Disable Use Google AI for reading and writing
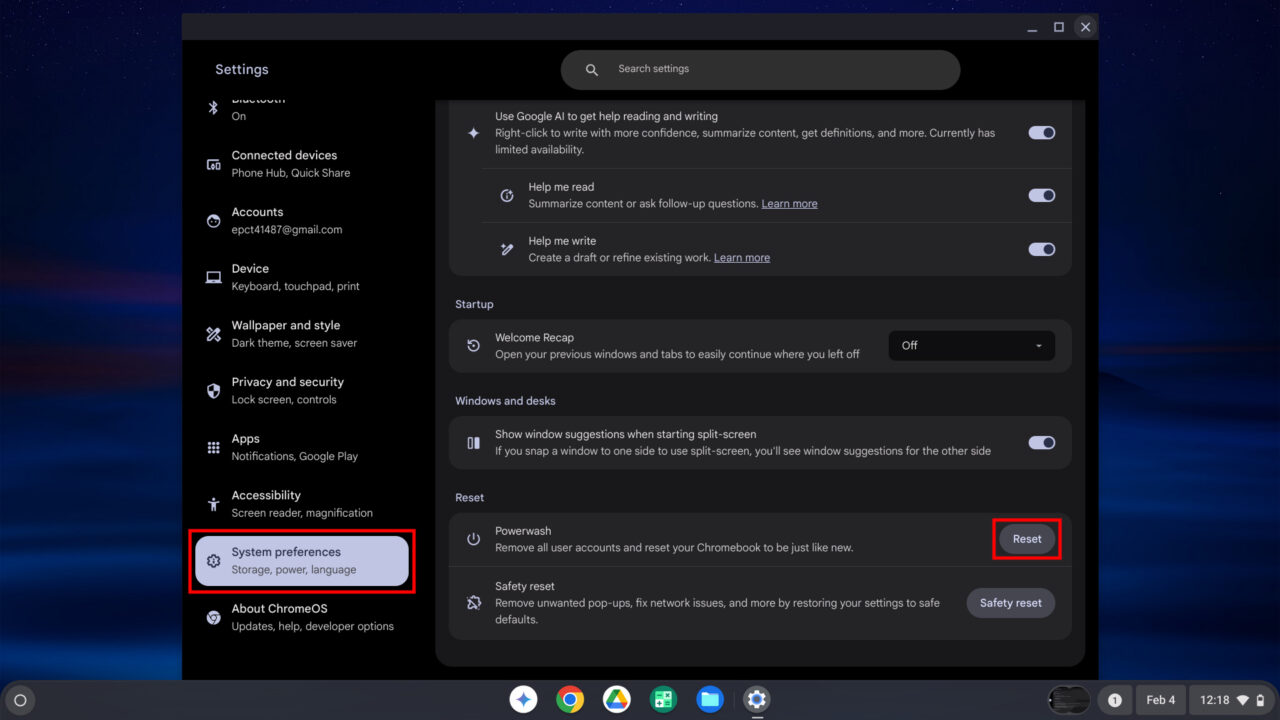 click(x=1041, y=132)
